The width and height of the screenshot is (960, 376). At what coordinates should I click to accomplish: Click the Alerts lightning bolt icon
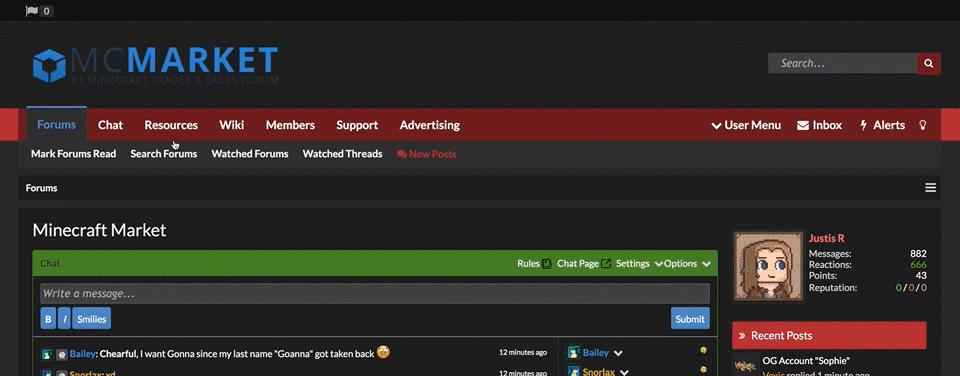tap(864, 126)
